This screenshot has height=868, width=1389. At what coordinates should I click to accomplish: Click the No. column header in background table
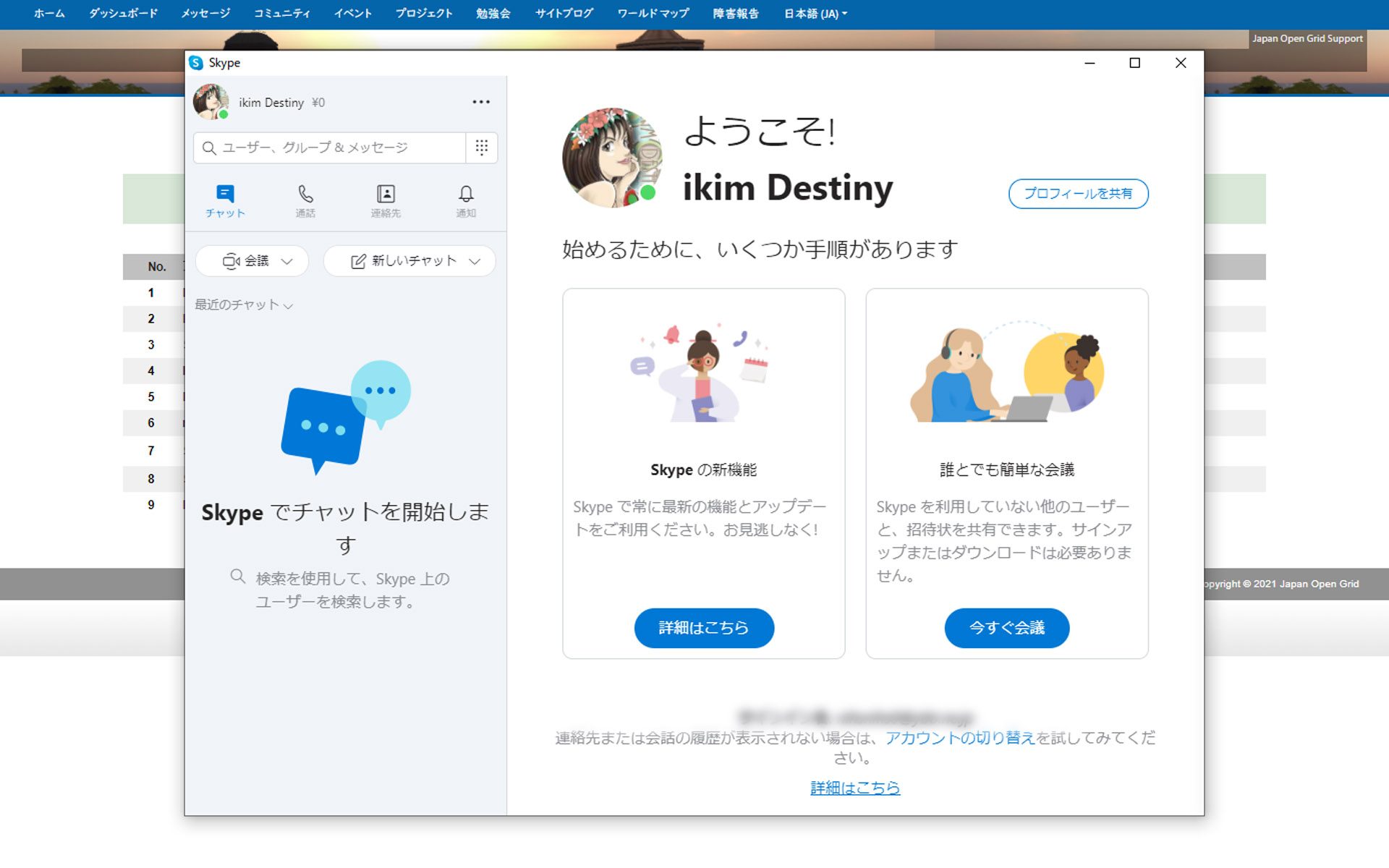pos(157,266)
